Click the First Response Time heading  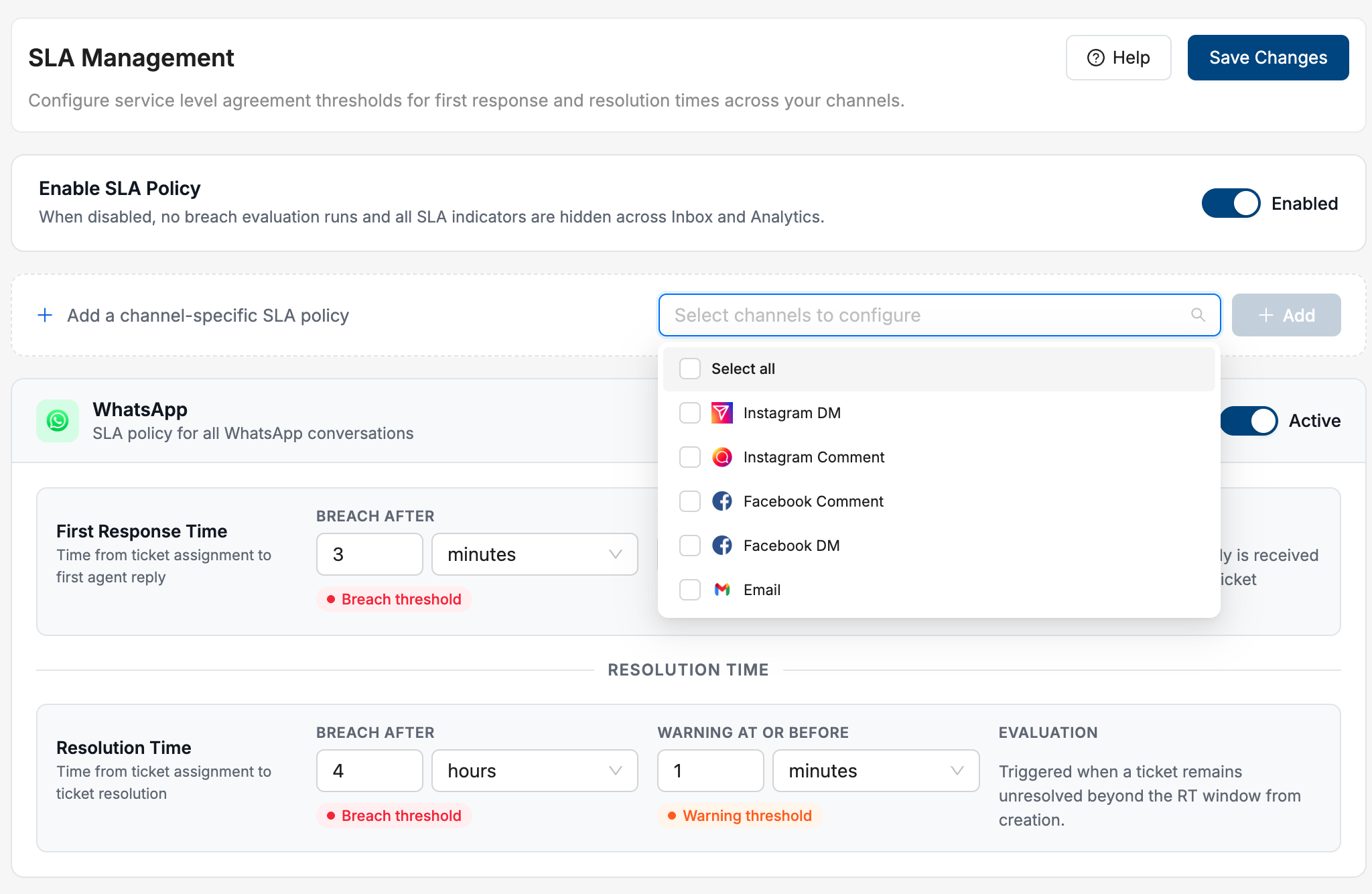point(141,531)
